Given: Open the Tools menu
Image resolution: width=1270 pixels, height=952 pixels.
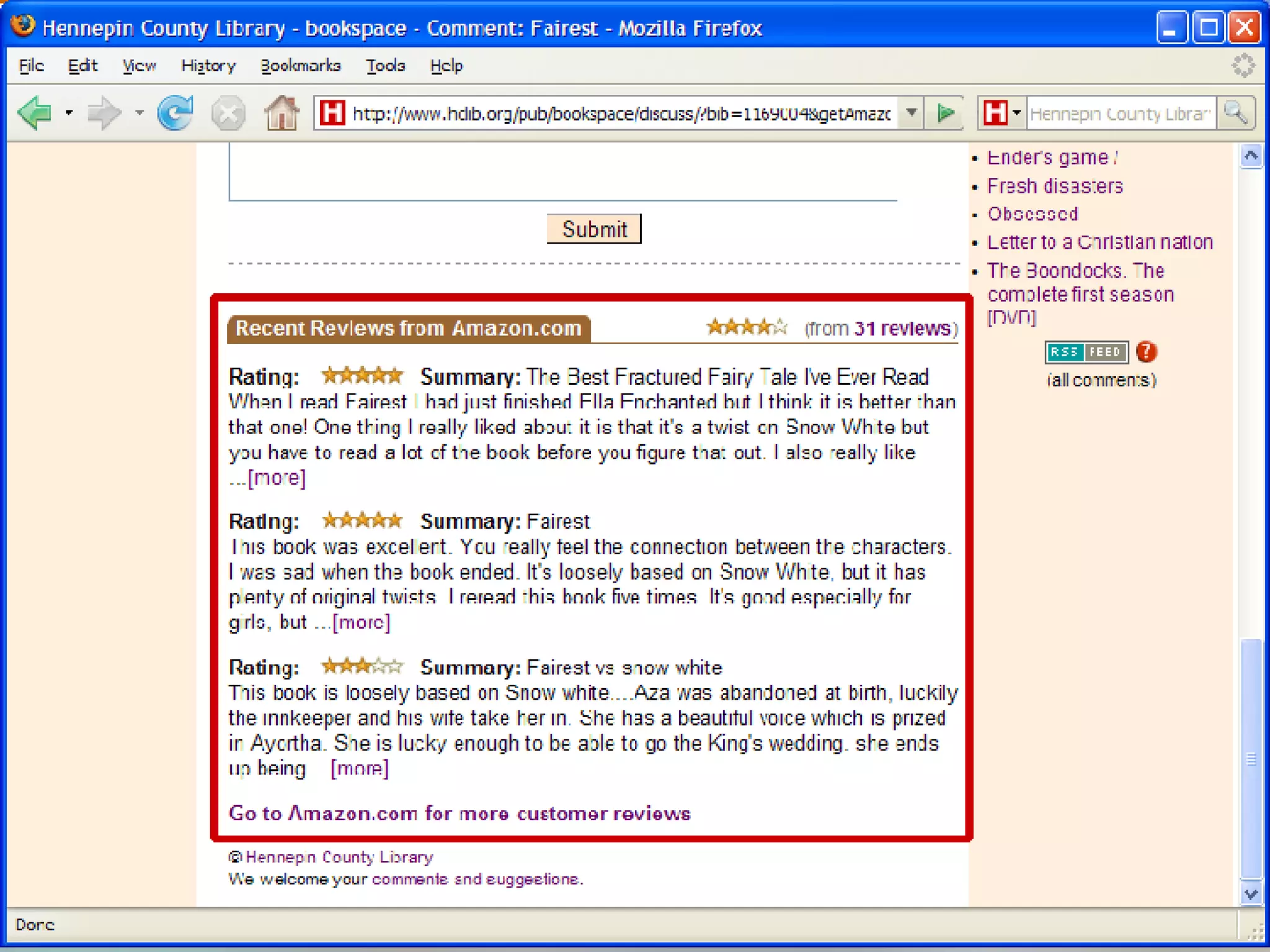Looking at the screenshot, I should (x=385, y=66).
